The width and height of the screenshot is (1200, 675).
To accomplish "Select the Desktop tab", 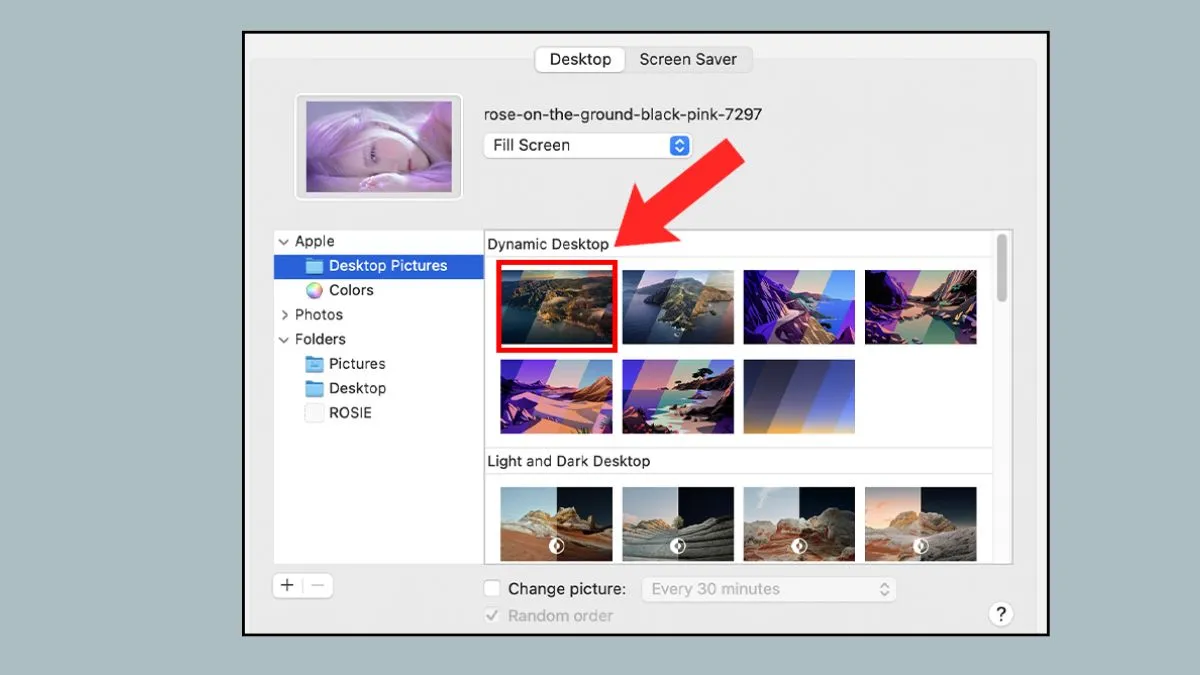I will (x=580, y=59).
